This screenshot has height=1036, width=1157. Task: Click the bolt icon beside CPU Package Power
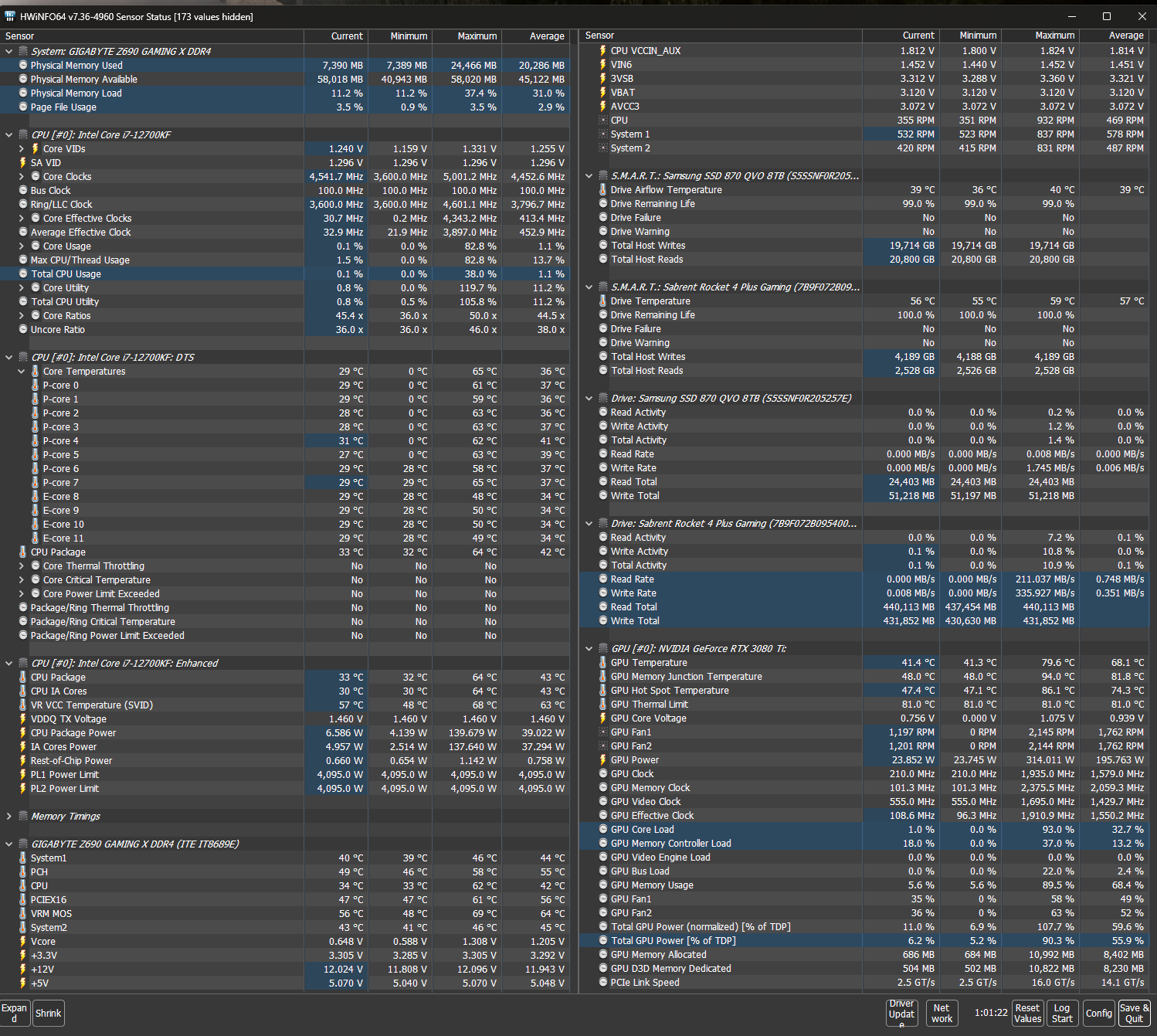pos(23,733)
